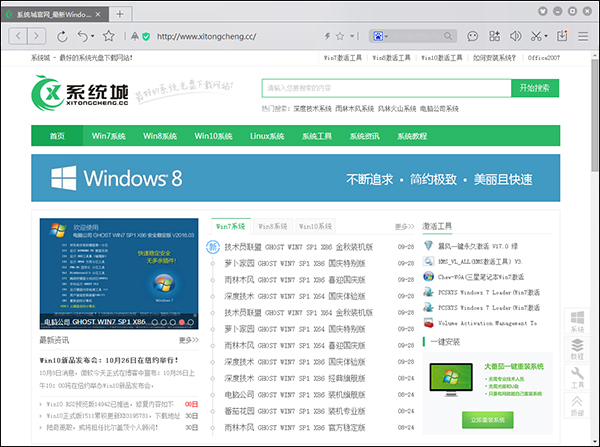Viewport: 600px width, 447px height.
Task: Click floating 顶部 back-to-top icon
Action: tap(577, 406)
